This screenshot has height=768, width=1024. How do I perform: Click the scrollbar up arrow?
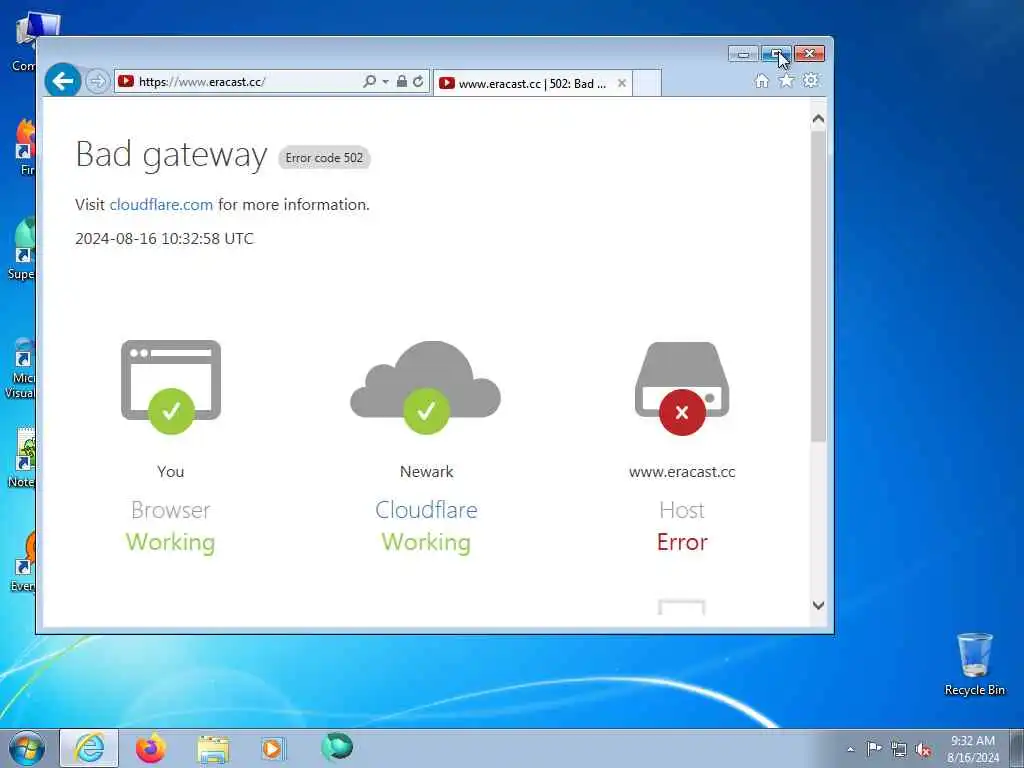tap(818, 120)
